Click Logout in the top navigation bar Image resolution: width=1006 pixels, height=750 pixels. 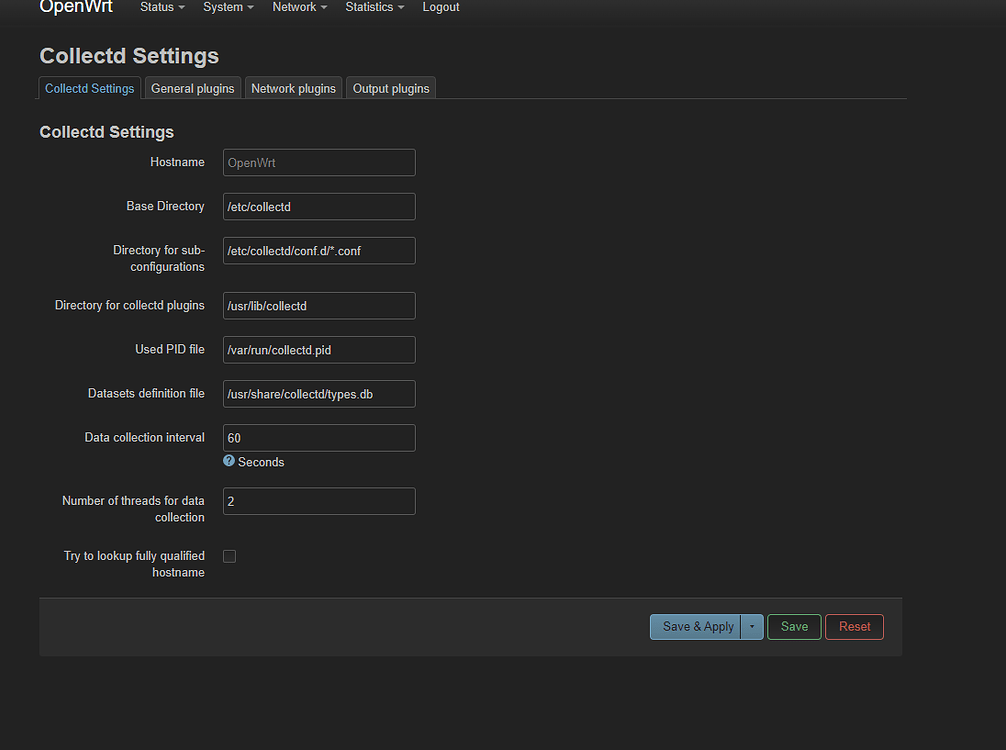pyautogui.click(x=440, y=8)
